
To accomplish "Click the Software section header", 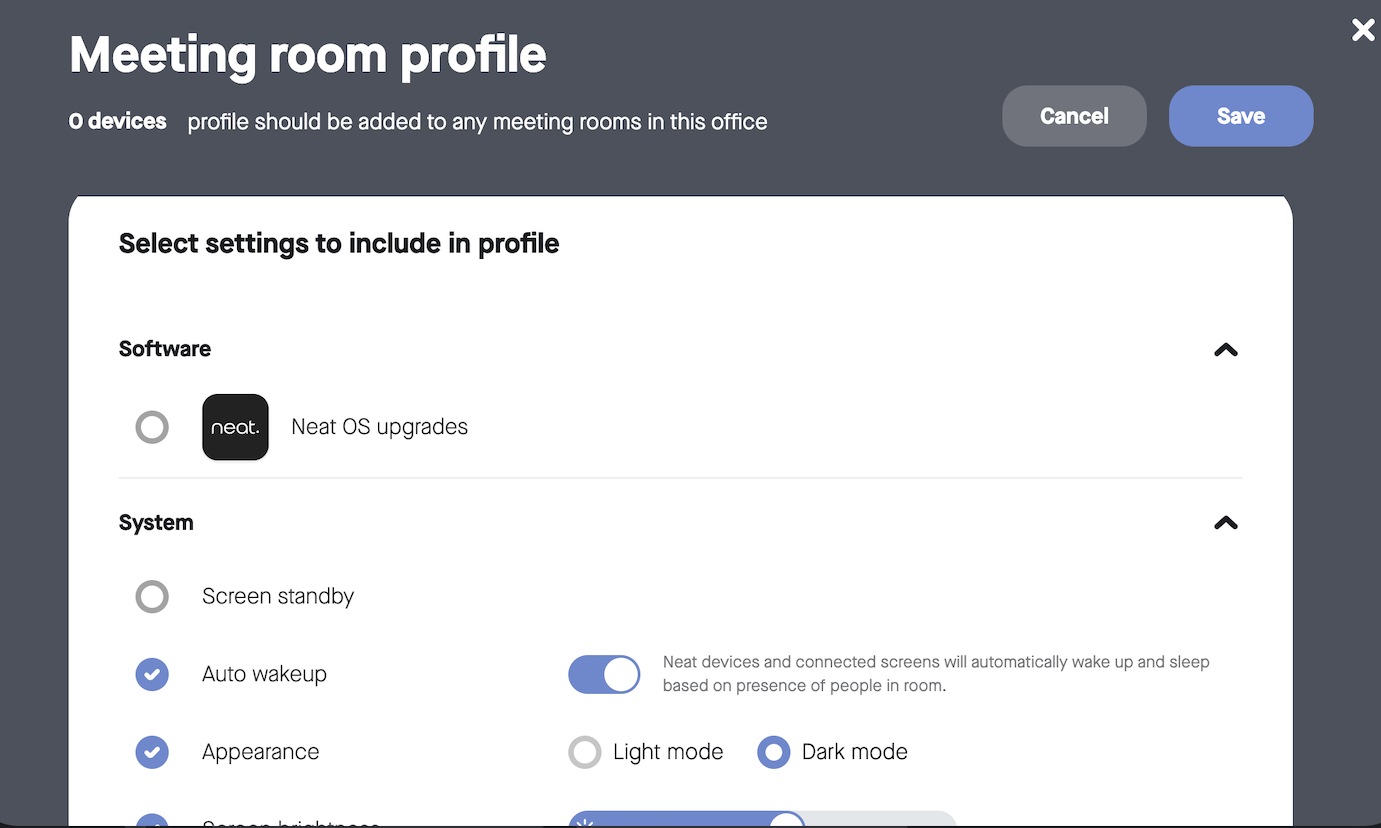I will coord(165,349).
